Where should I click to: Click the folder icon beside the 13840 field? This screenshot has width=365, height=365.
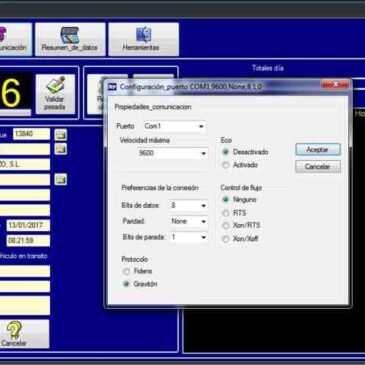[x=61, y=135]
